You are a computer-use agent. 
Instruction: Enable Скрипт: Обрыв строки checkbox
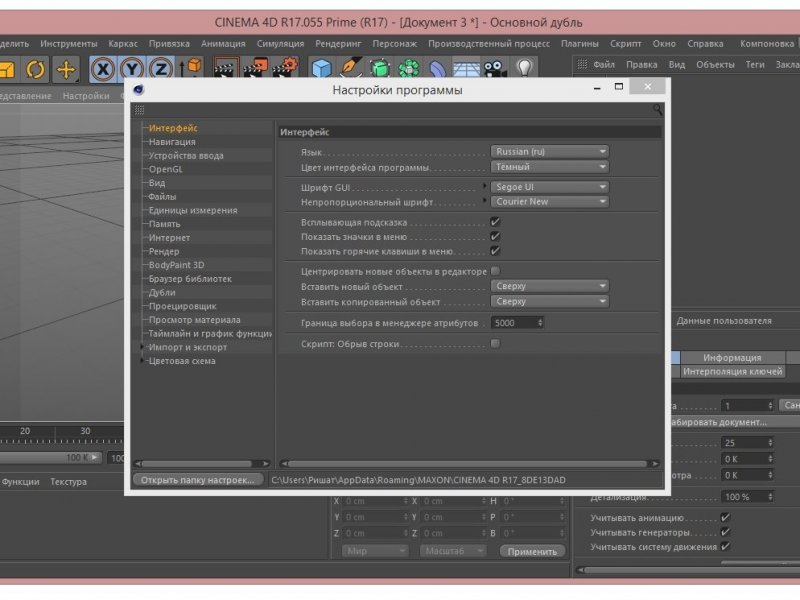coord(495,343)
